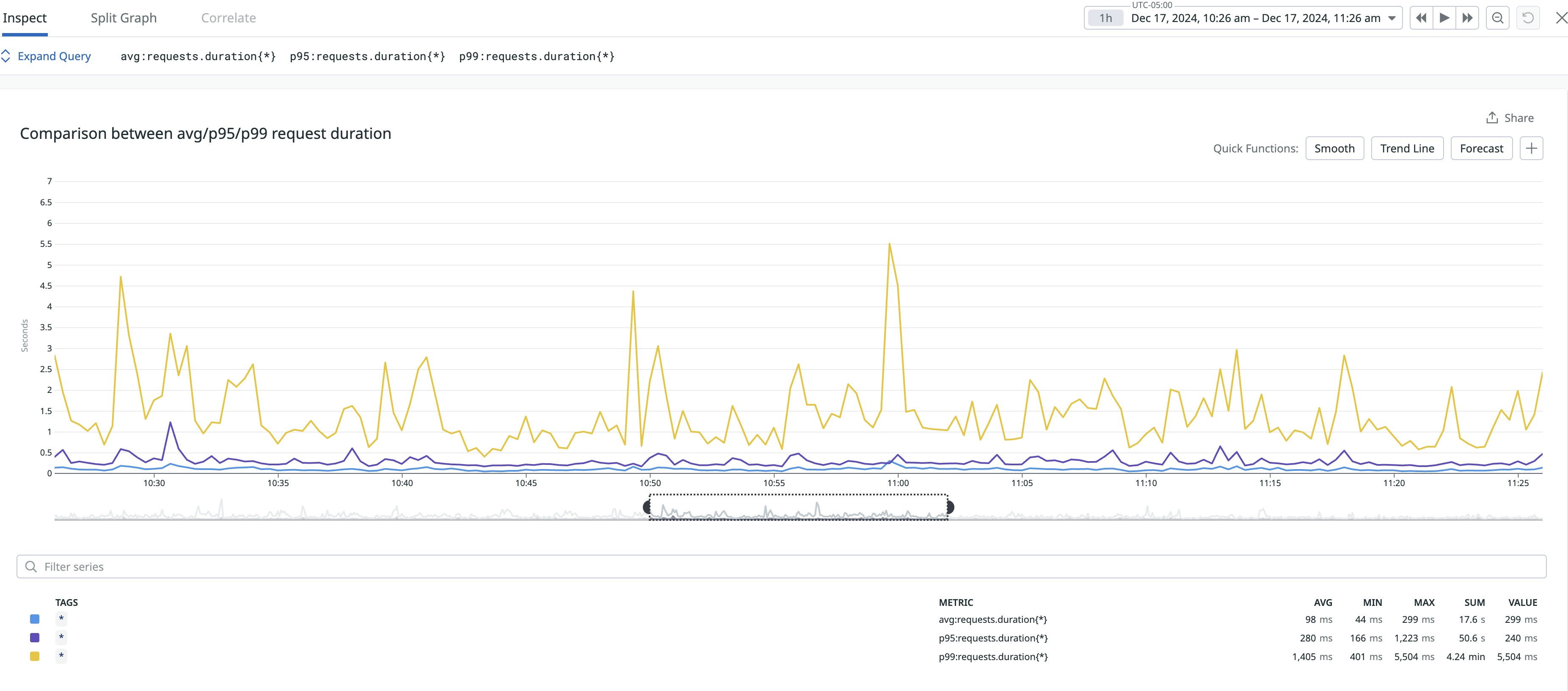Viewport: 1568px width, 691px height.
Task: Apply the Smooth quick function
Action: (x=1334, y=149)
